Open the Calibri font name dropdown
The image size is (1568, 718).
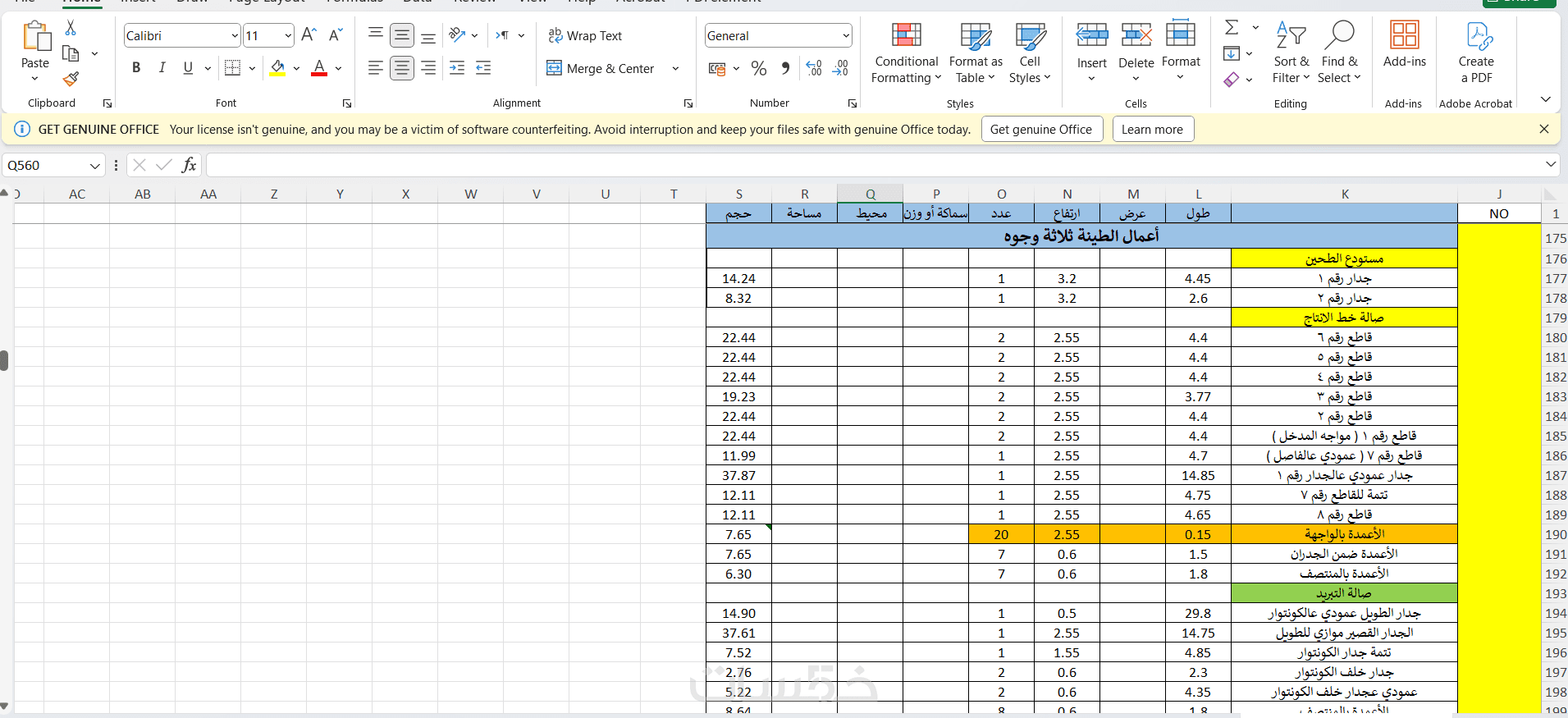235,35
